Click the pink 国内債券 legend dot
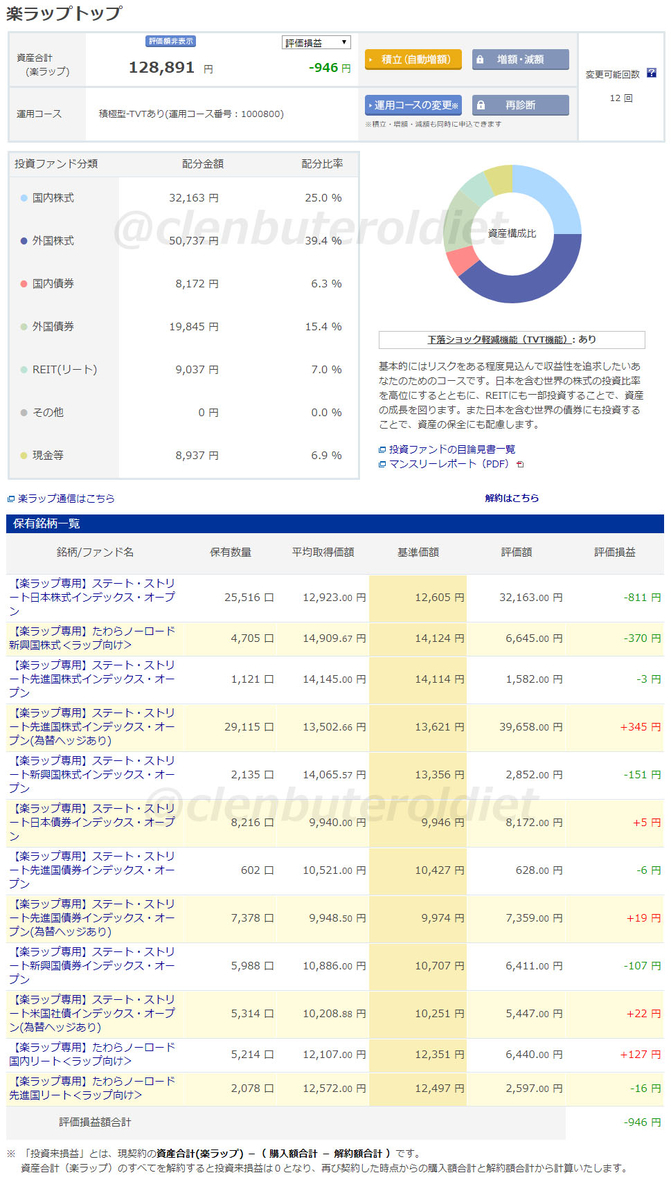The image size is (671, 1200). click(x=23, y=284)
